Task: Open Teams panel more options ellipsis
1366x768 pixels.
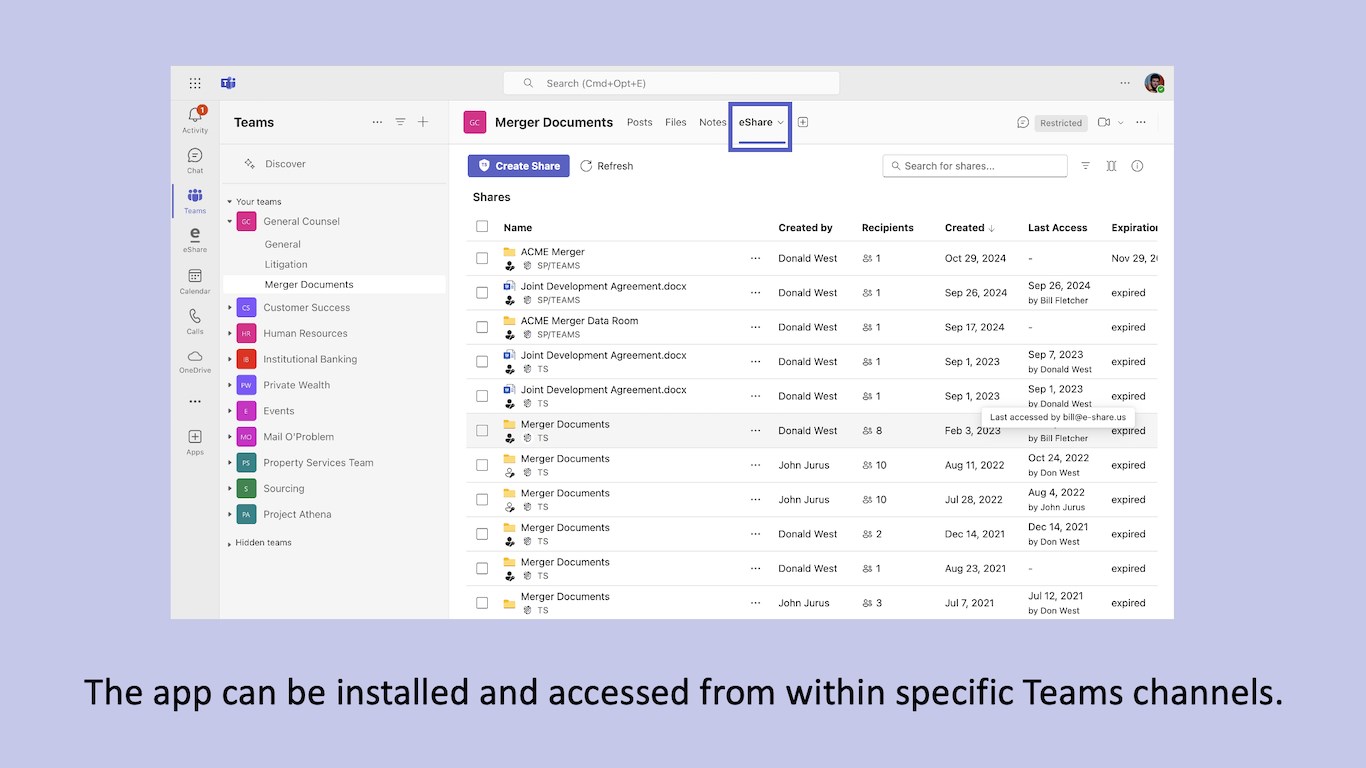Action: click(377, 122)
